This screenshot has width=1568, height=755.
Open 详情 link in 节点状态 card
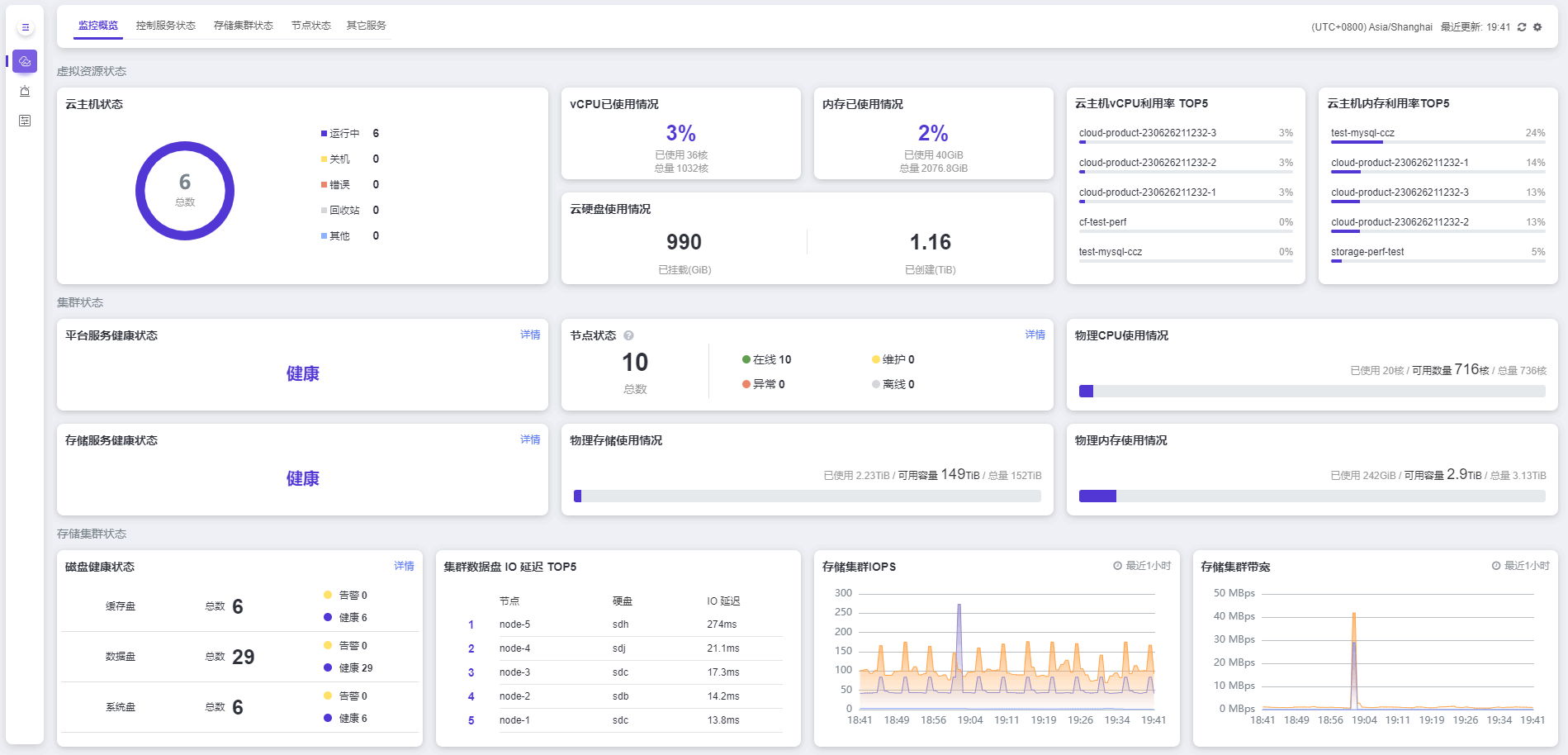point(1035,335)
